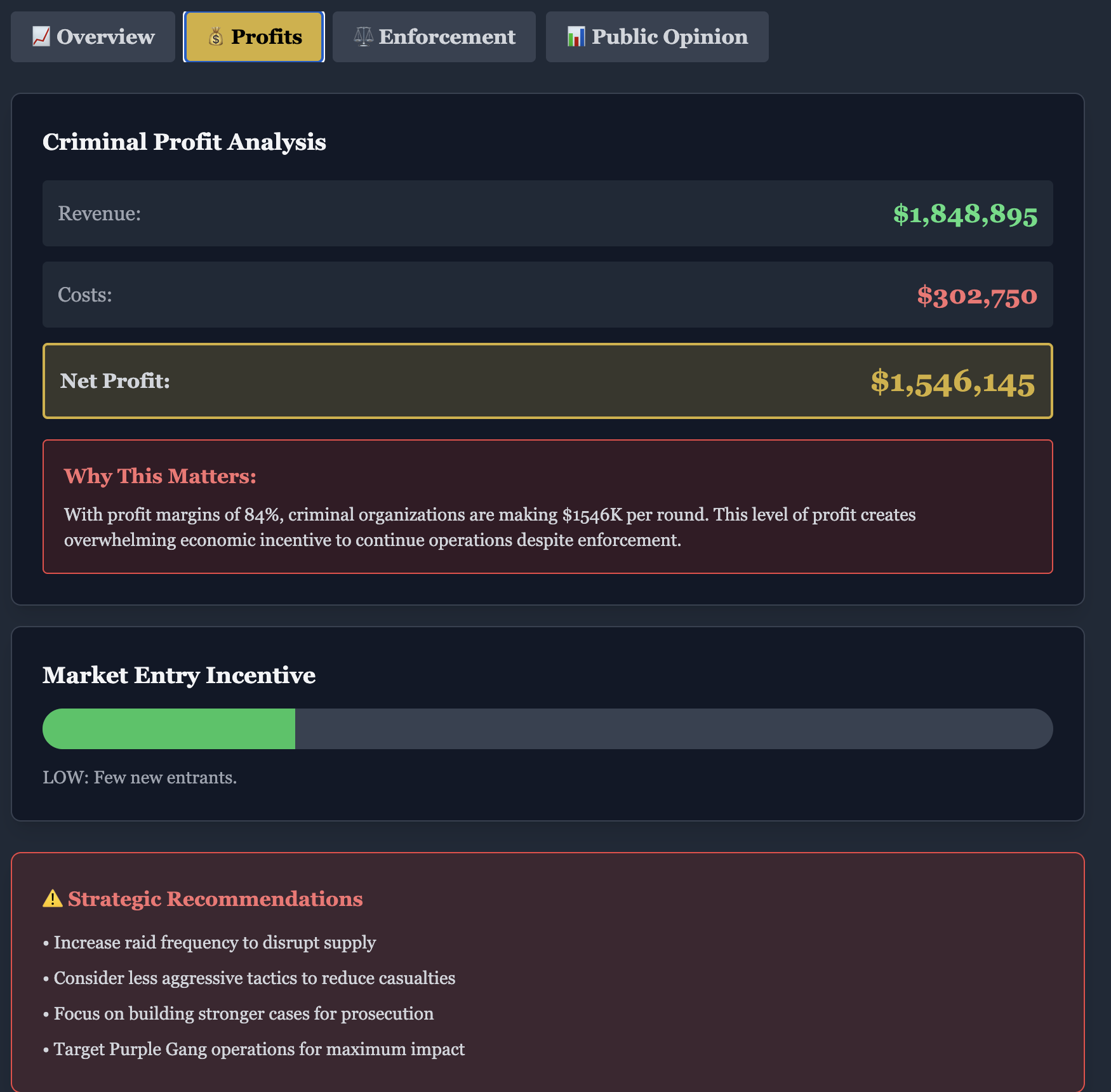Click 'Focus on building stronger cases' recommendation
1111x1092 pixels.
[243, 1013]
